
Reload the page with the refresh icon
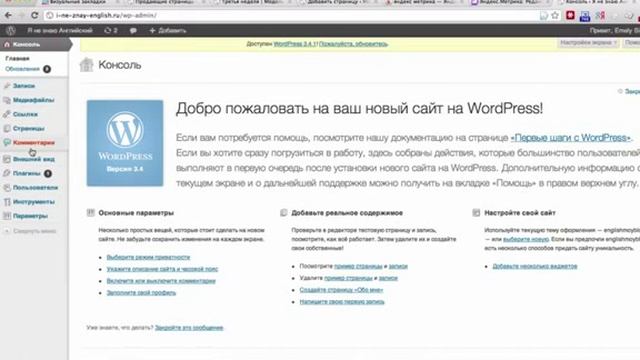35,16
